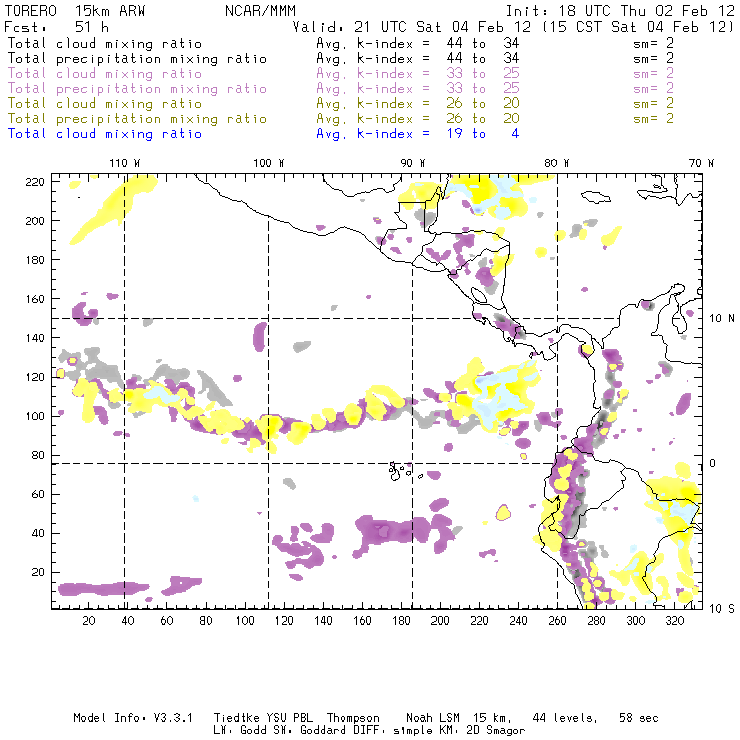The image size is (740, 740).
Task: Select the '260' tick on bottom axis
Action: [557, 620]
